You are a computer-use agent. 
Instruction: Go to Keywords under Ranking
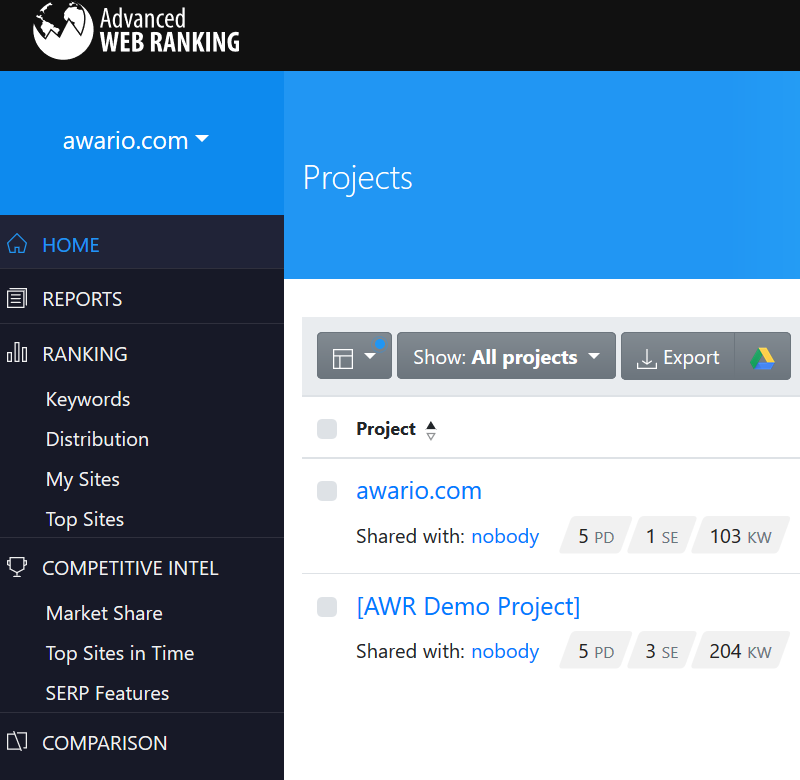(x=88, y=399)
